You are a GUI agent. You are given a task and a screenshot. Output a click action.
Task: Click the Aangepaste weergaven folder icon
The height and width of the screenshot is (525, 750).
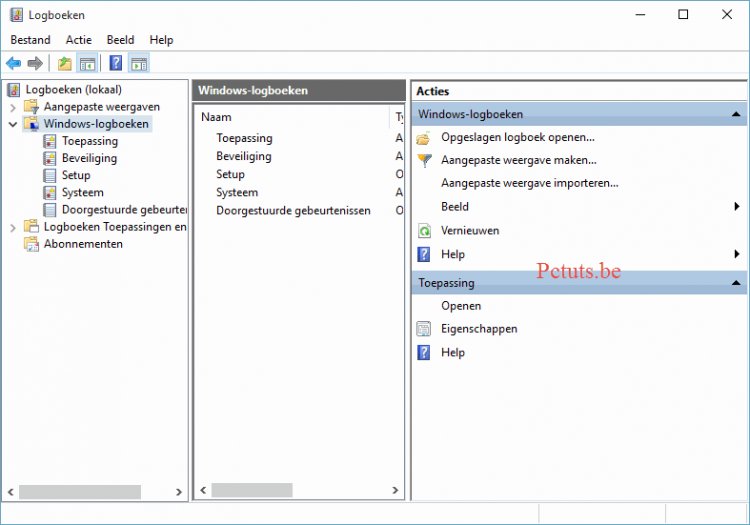point(32,107)
